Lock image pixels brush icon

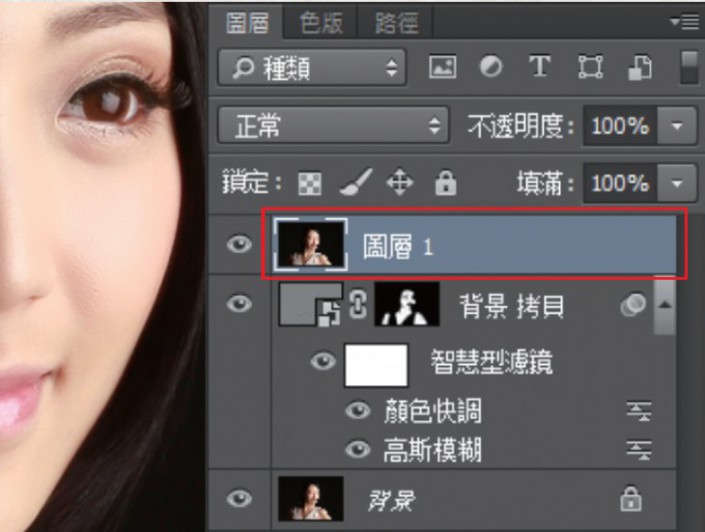point(355,182)
